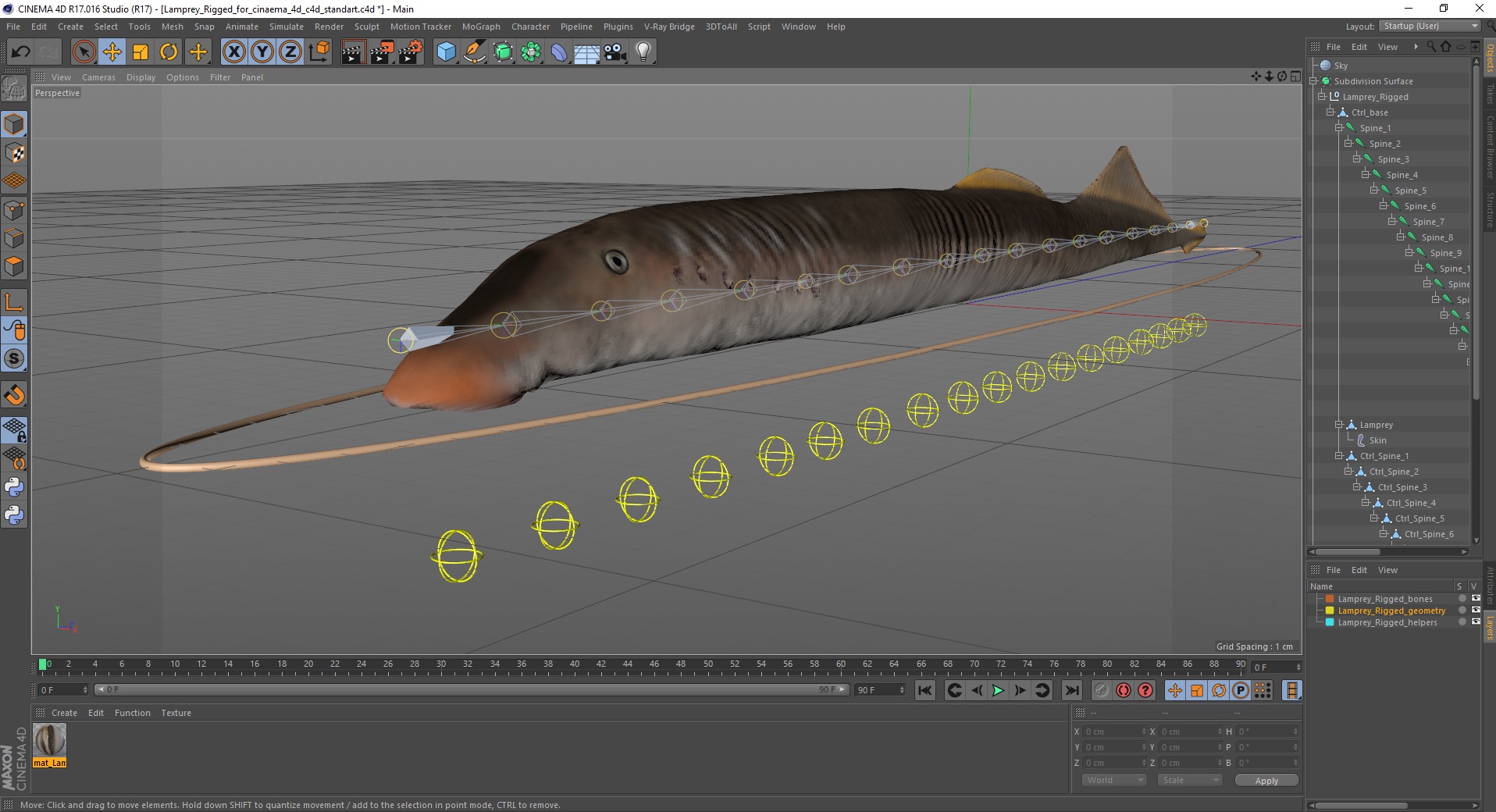
Task: Render the current view clapperboard icon
Action: pyautogui.click(x=353, y=52)
